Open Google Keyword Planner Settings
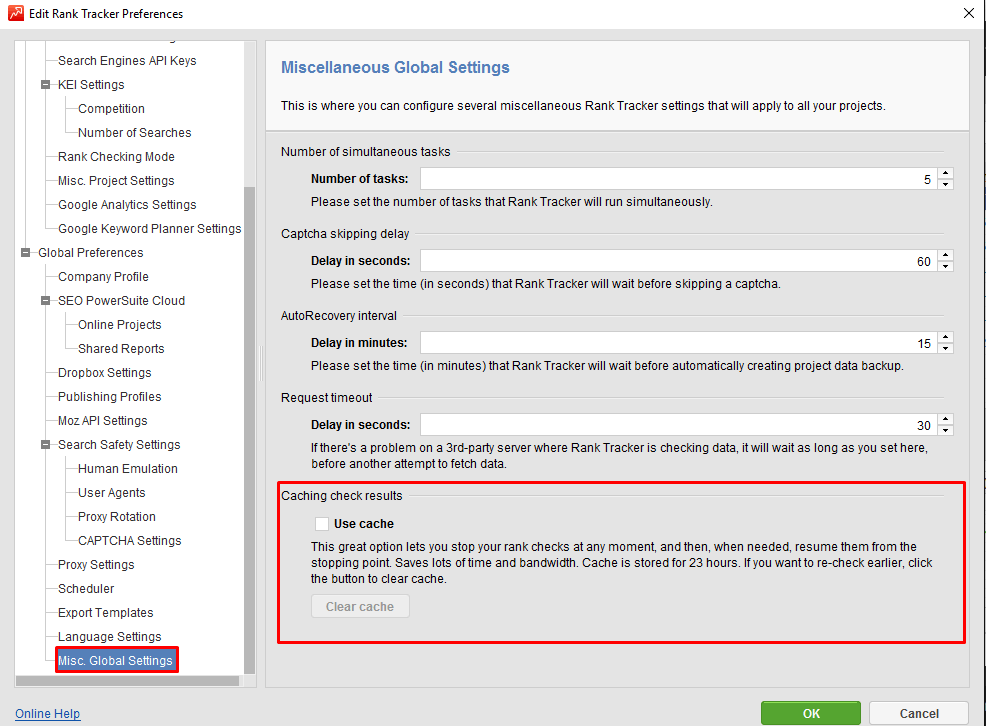The image size is (986, 726). click(x=150, y=229)
